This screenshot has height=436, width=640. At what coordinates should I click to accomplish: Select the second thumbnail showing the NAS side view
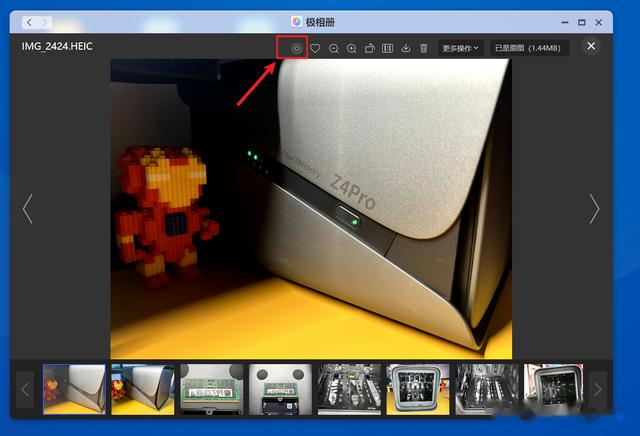coord(143,389)
